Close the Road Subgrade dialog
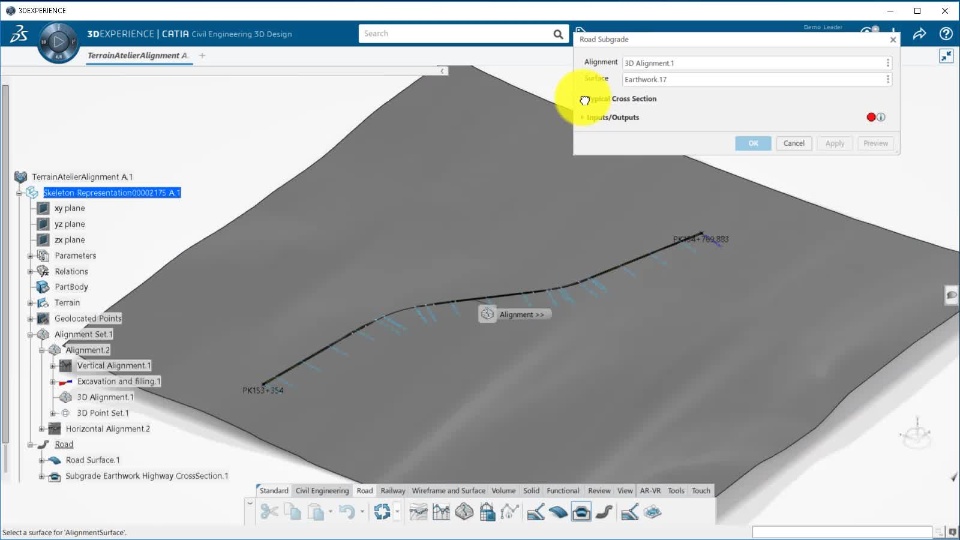Viewport: 960px width, 540px height. [893, 40]
